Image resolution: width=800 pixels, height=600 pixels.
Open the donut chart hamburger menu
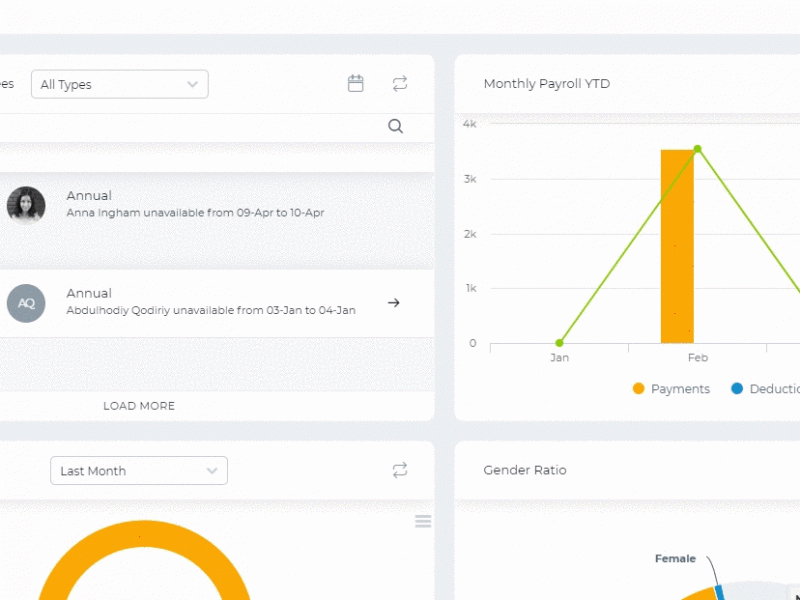pyautogui.click(x=423, y=521)
